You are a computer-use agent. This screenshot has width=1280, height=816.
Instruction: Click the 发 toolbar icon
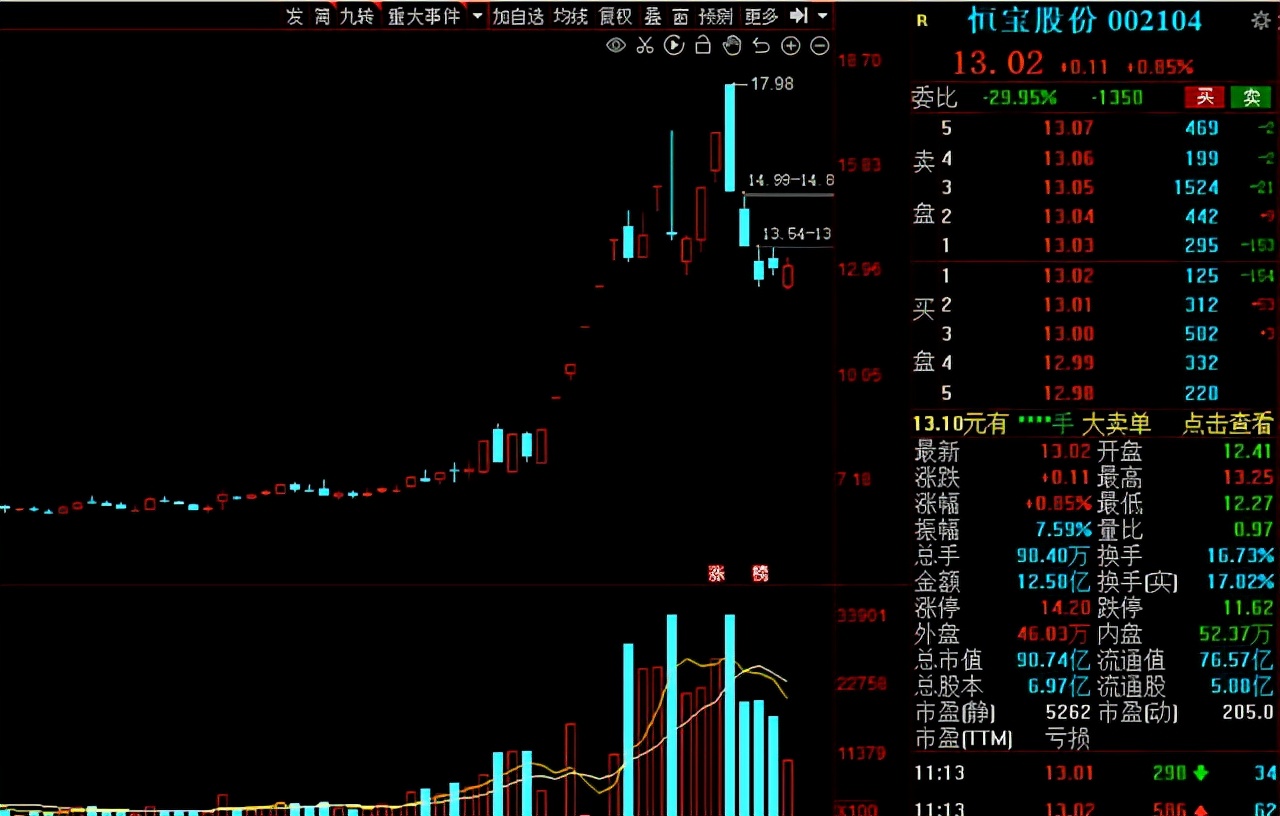[294, 16]
